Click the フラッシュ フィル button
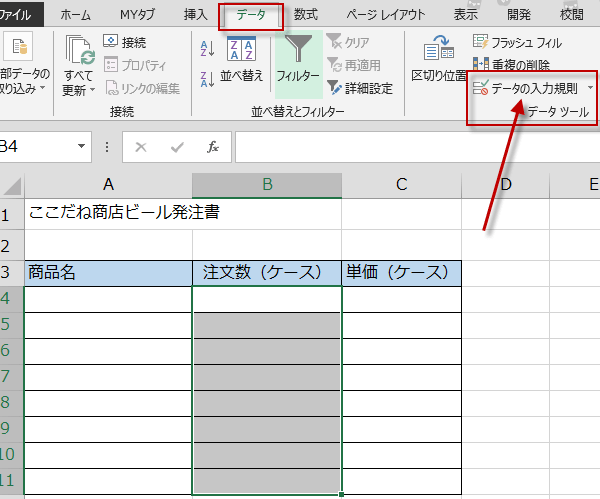The width and height of the screenshot is (600, 499). tap(517, 42)
